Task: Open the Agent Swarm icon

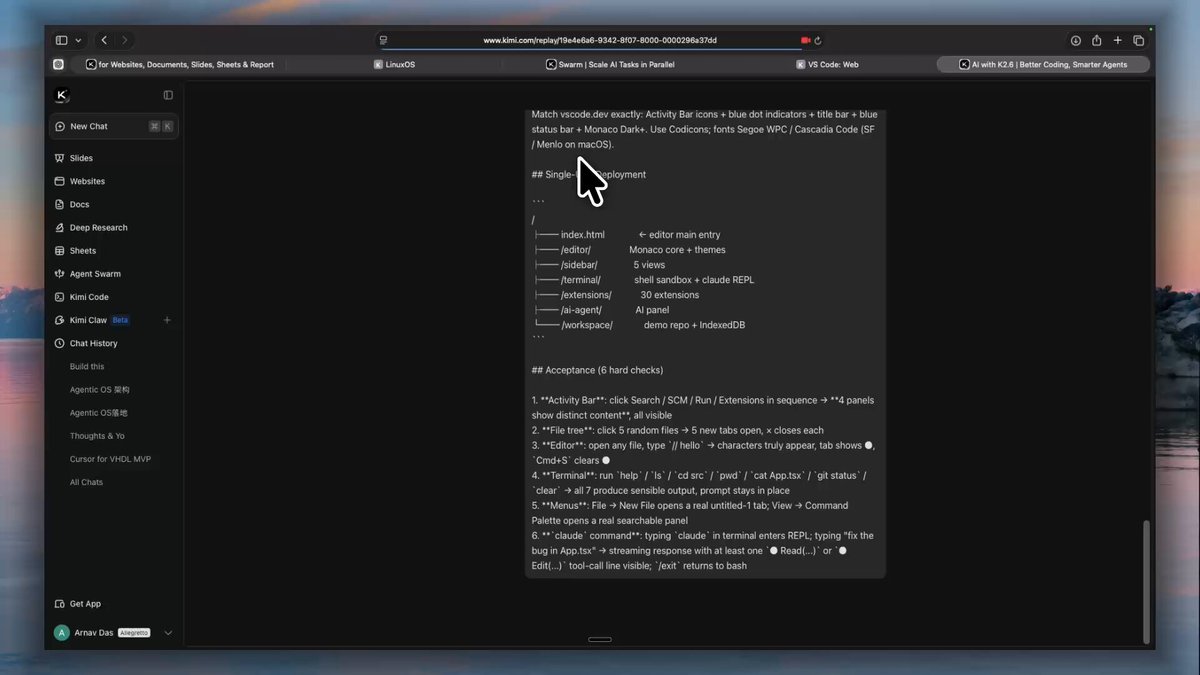Action: pyautogui.click(x=60, y=274)
